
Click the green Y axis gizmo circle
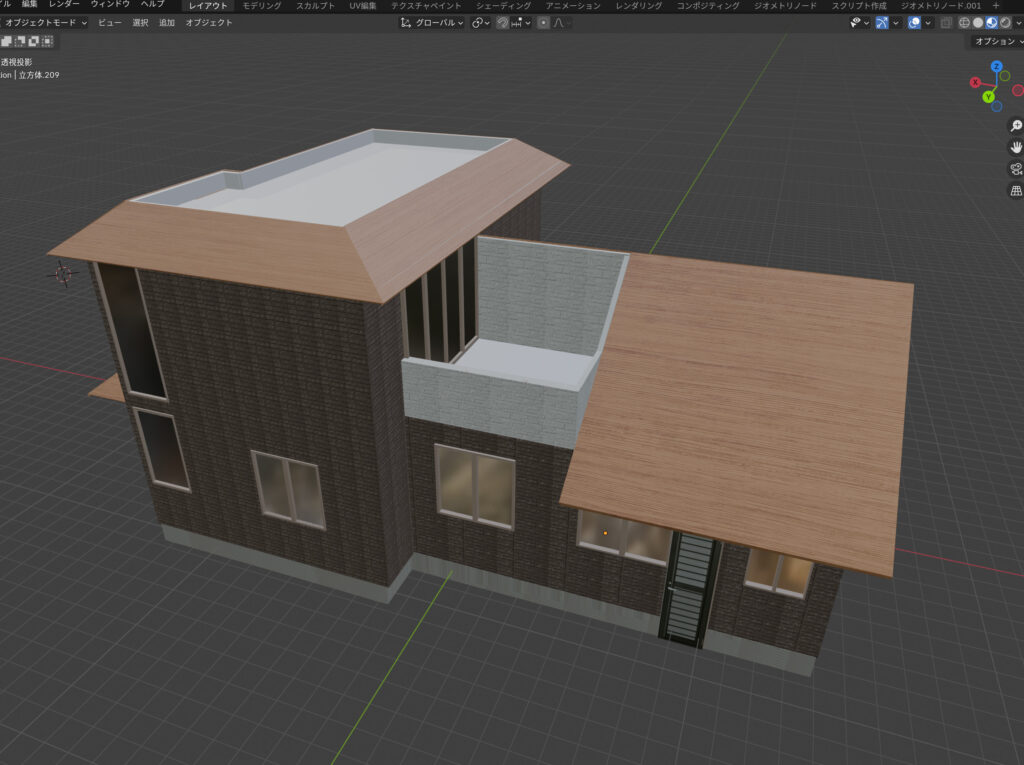click(988, 97)
